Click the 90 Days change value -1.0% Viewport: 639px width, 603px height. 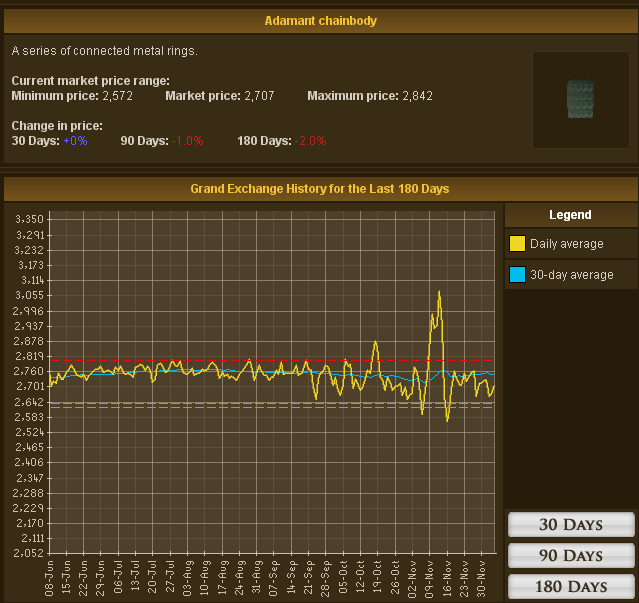(x=187, y=141)
